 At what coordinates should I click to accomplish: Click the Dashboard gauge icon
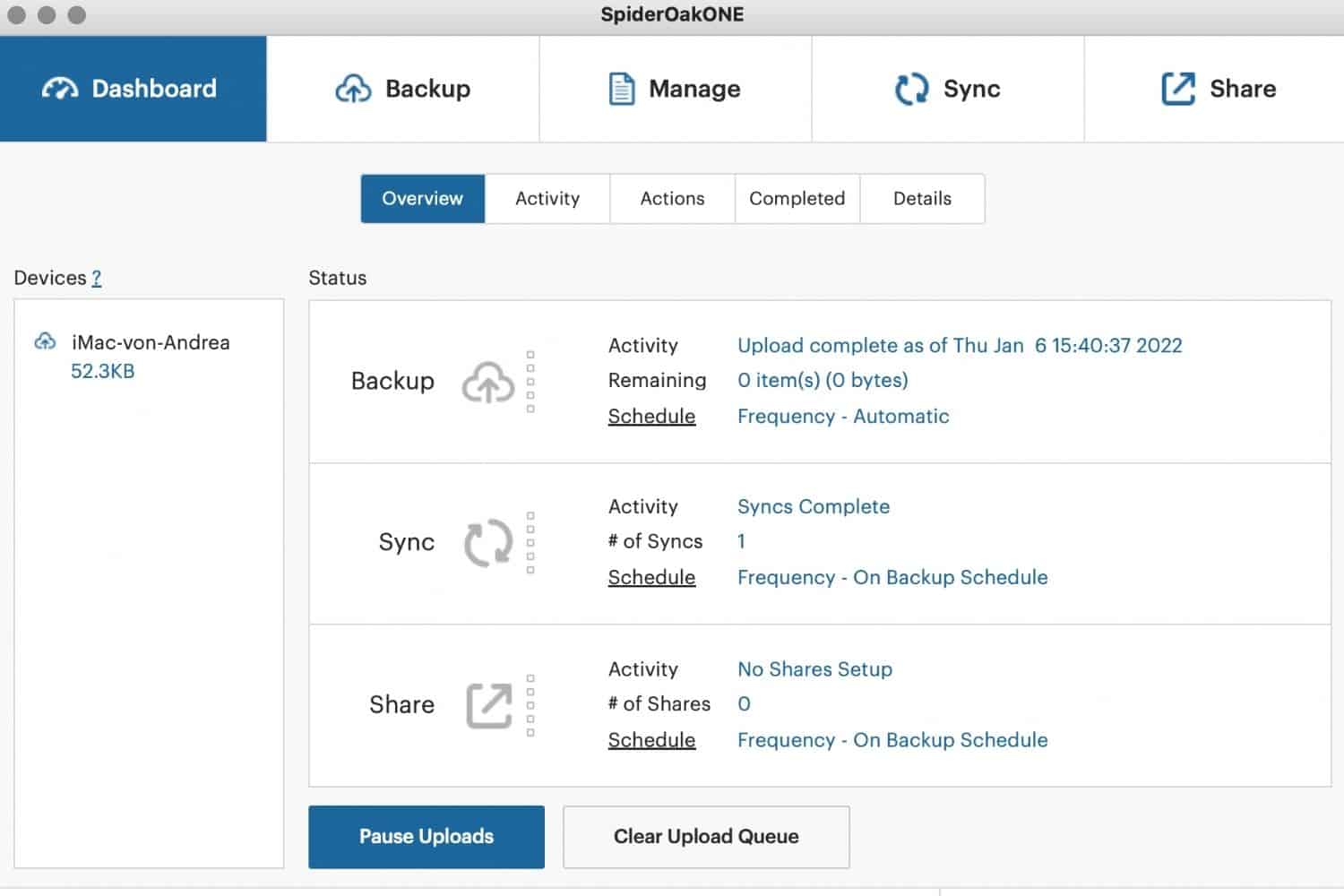click(60, 89)
